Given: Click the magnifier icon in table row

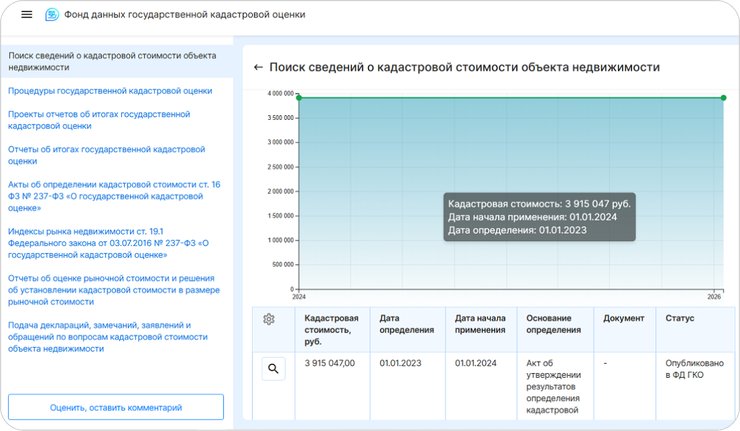Looking at the screenshot, I should point(274,369).
